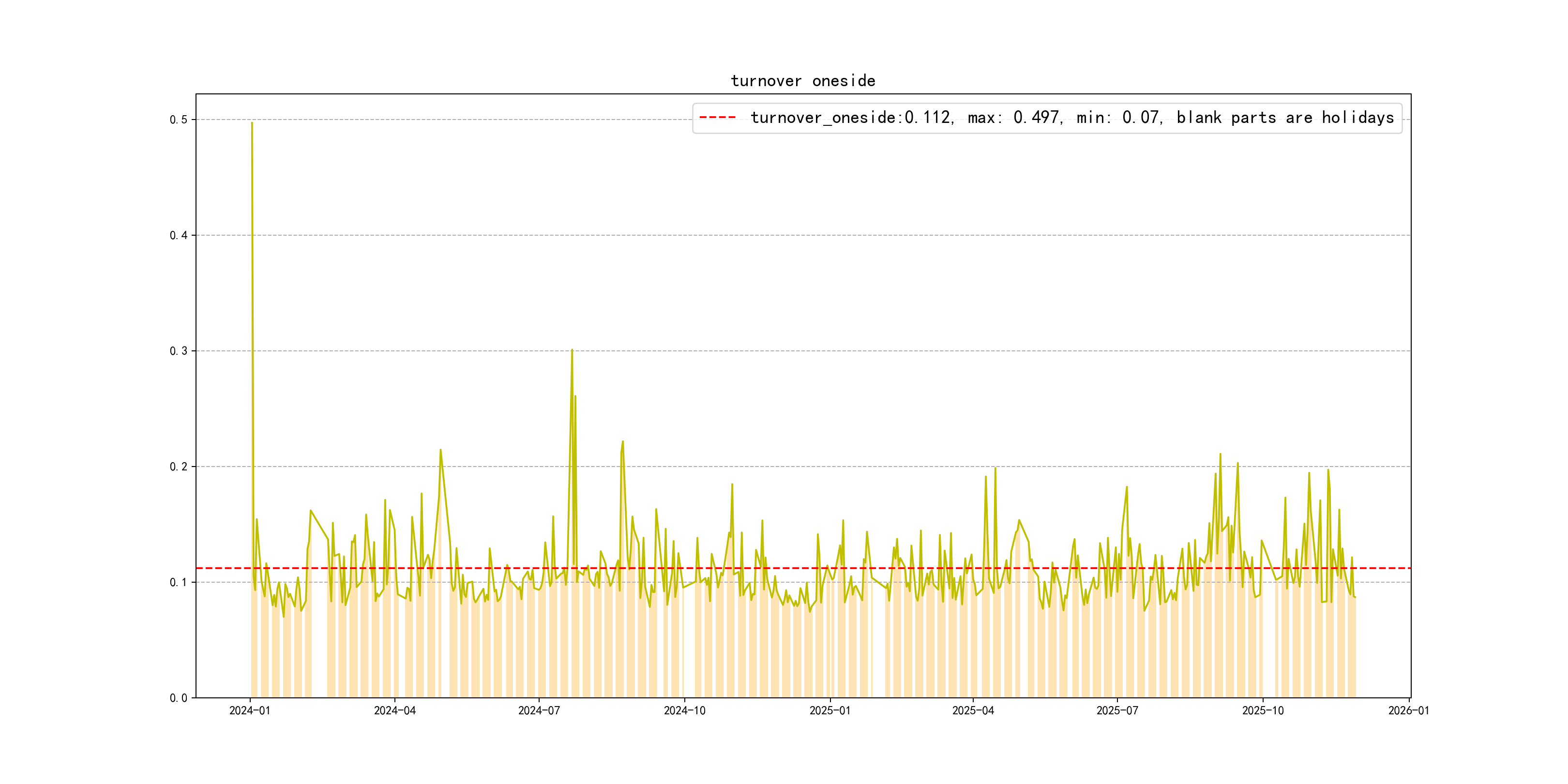Select the 2025-10 x-axis date label

tap(1263, 711)
